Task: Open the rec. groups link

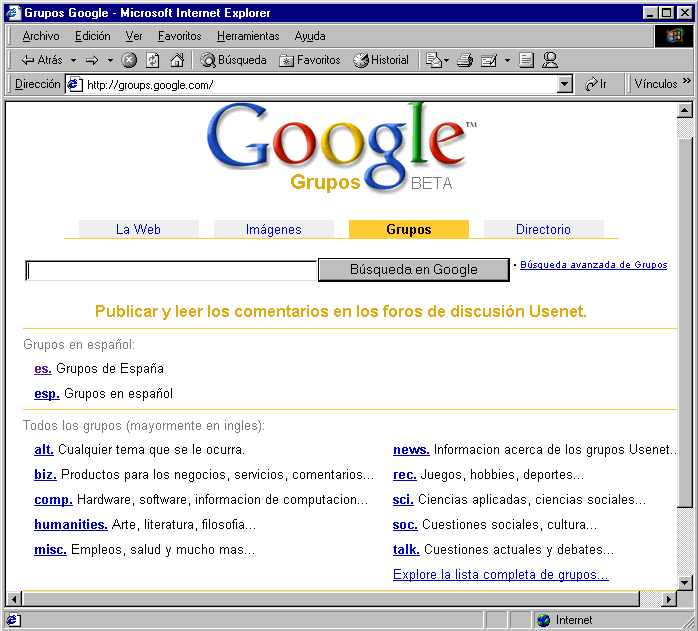Action: 405,475
